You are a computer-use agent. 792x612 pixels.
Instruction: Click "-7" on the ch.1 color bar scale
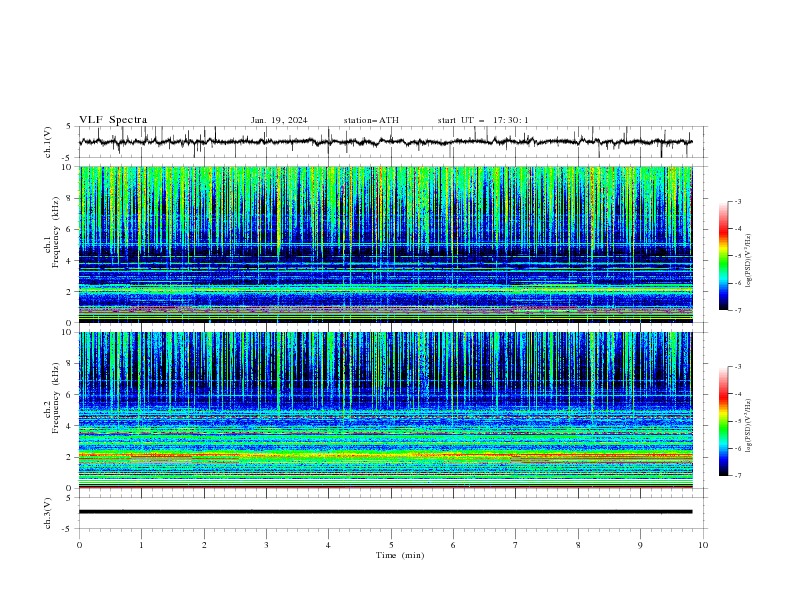point(738,310)
